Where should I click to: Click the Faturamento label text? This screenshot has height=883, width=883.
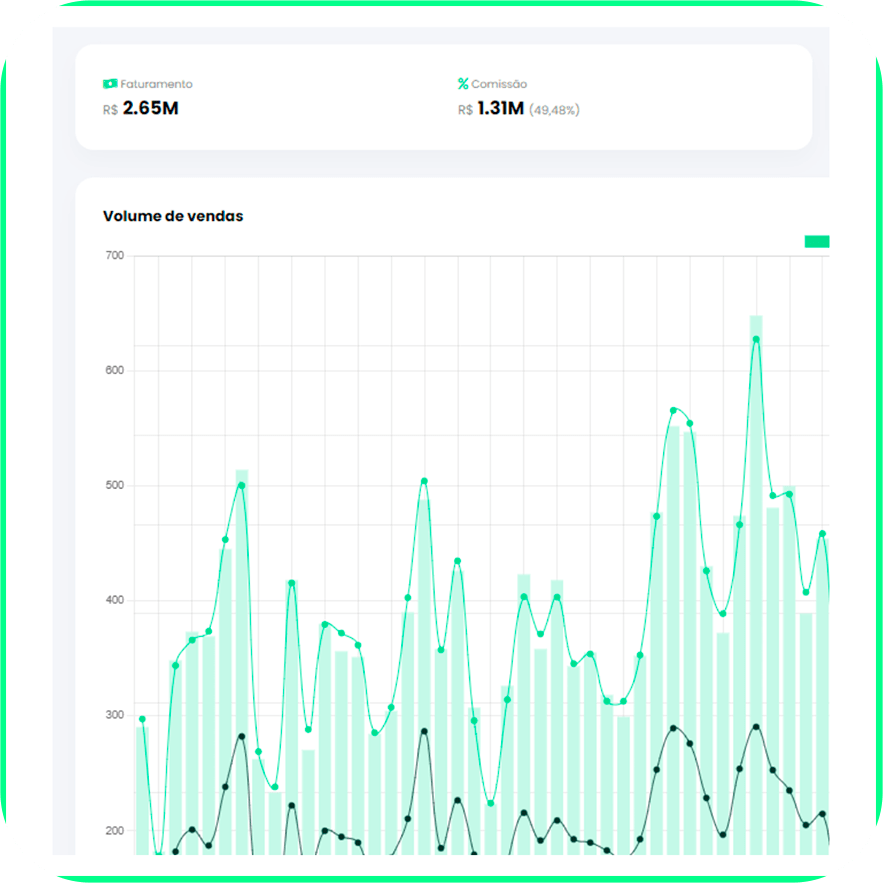click(x=156, y=84)
